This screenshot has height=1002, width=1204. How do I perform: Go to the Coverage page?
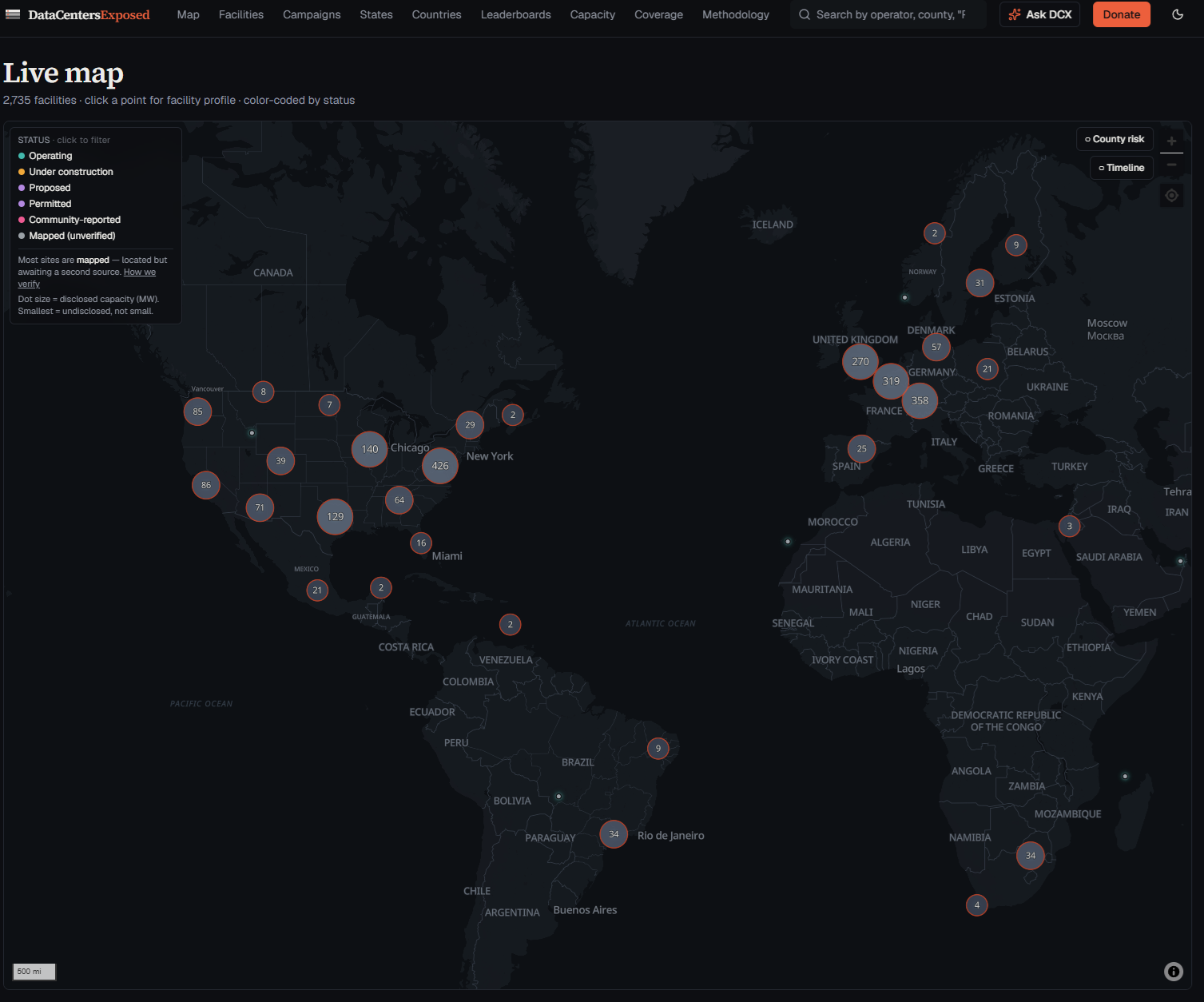[659, 14]
